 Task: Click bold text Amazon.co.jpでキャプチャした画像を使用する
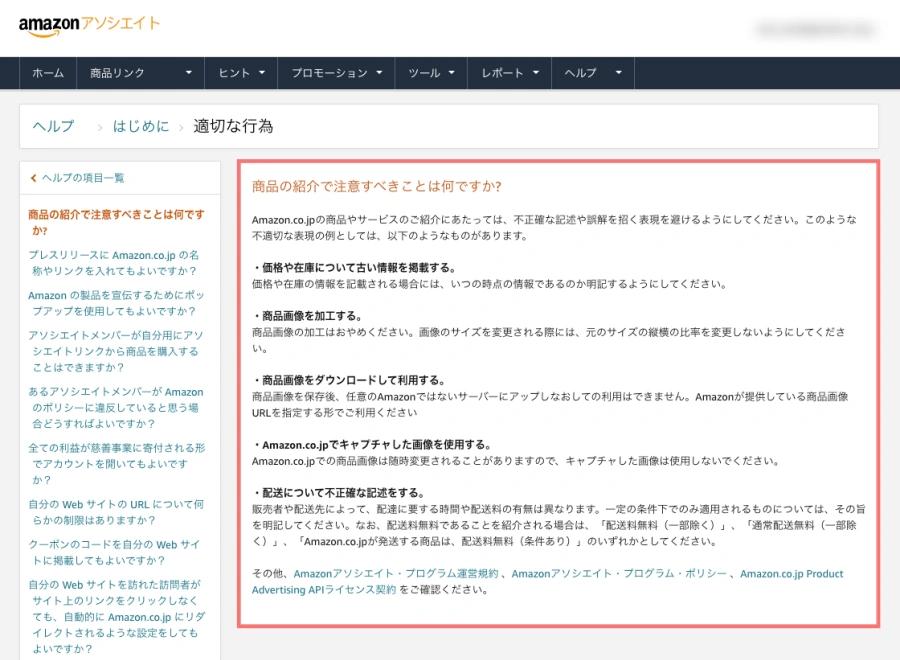click(377, 444)
